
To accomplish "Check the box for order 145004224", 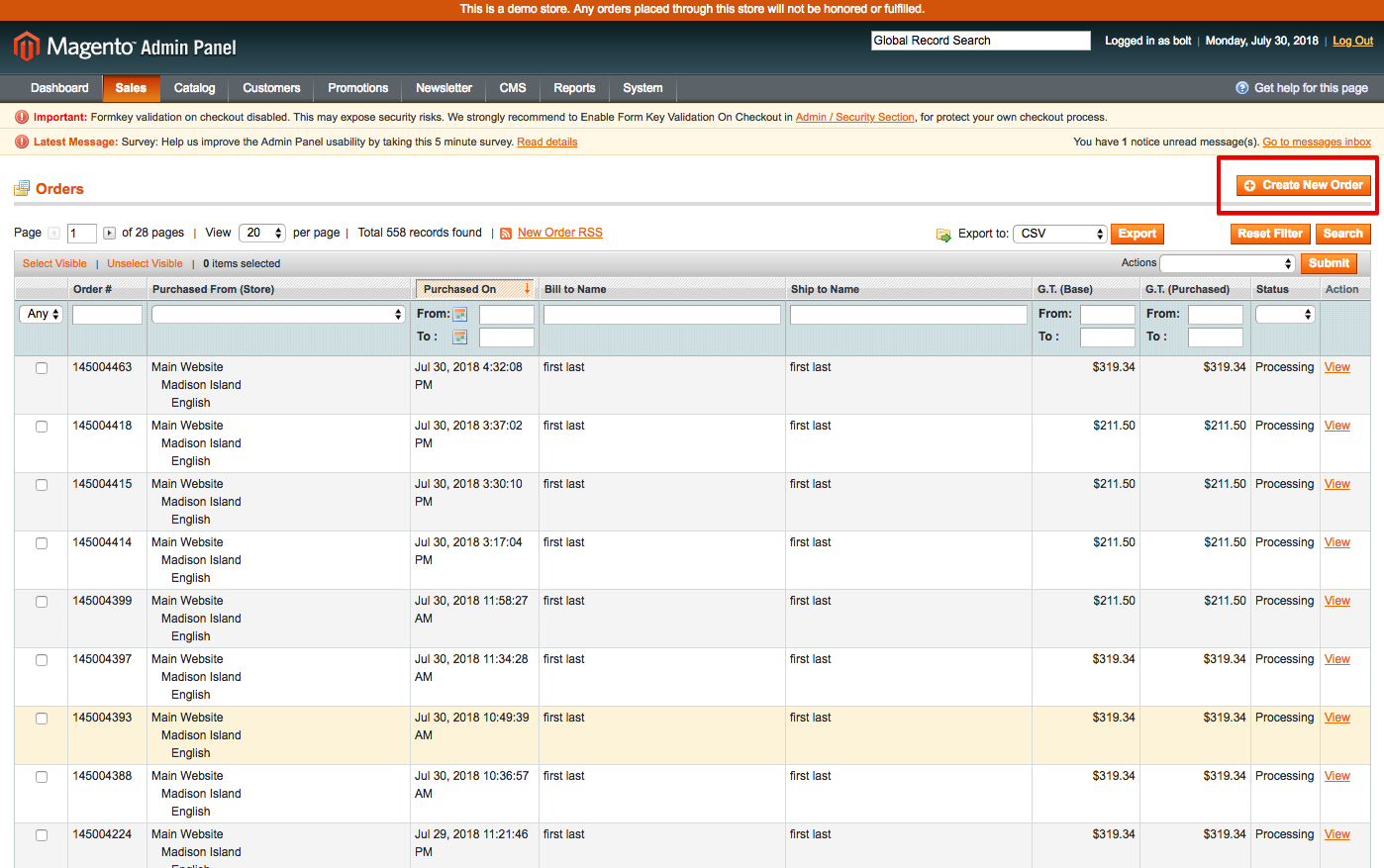I will (x=42, y=835).
